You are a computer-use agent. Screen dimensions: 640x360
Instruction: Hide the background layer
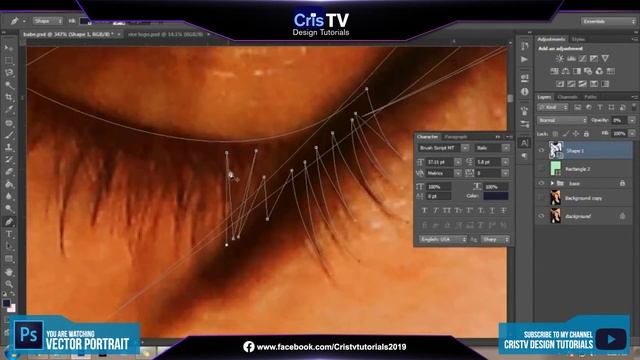tap(541, 216)
